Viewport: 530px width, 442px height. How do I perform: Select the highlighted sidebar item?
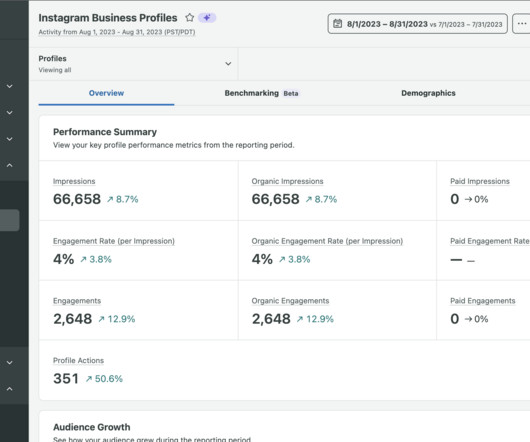9,220
